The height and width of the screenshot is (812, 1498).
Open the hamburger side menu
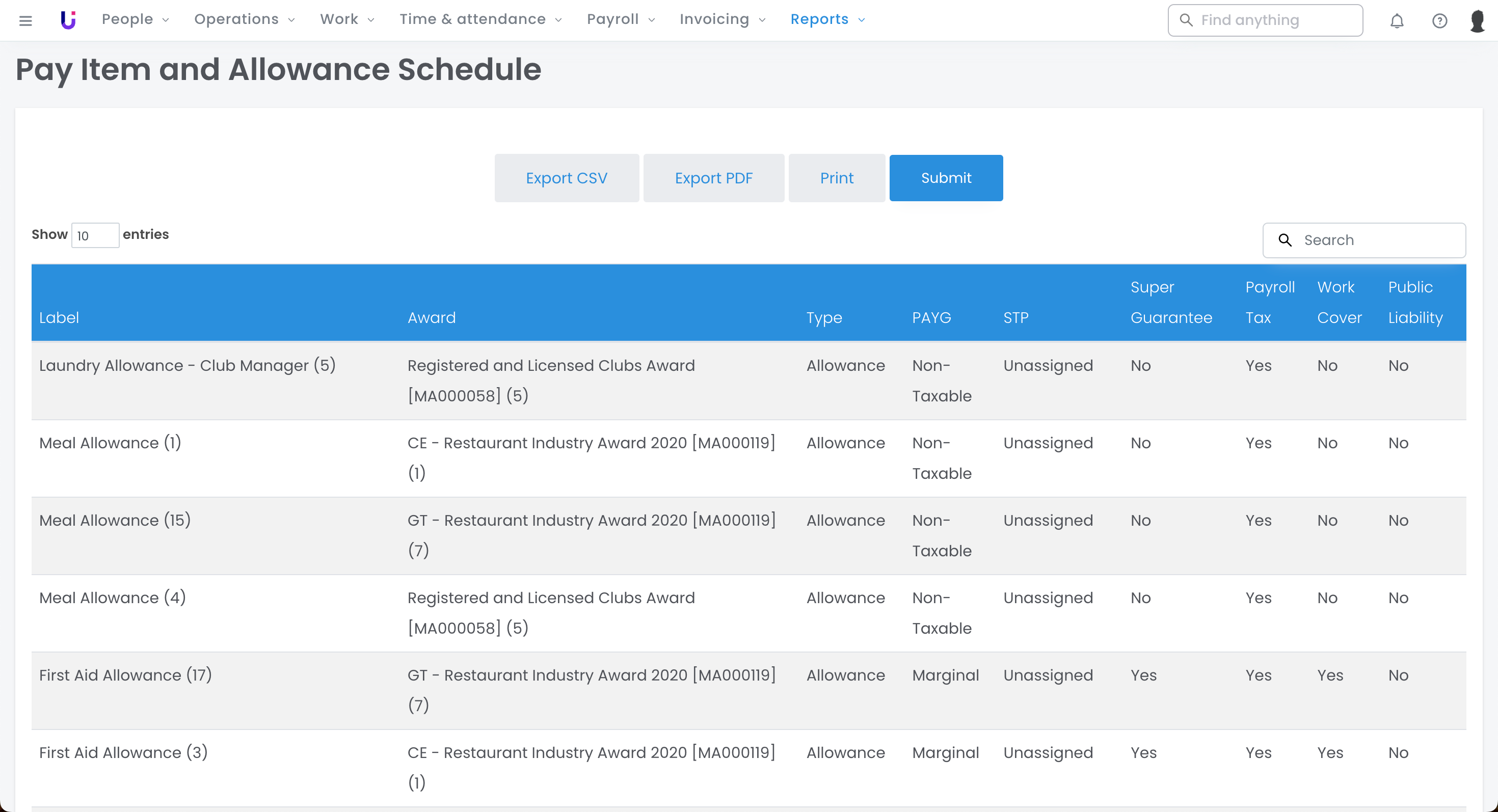coord(25,20)
